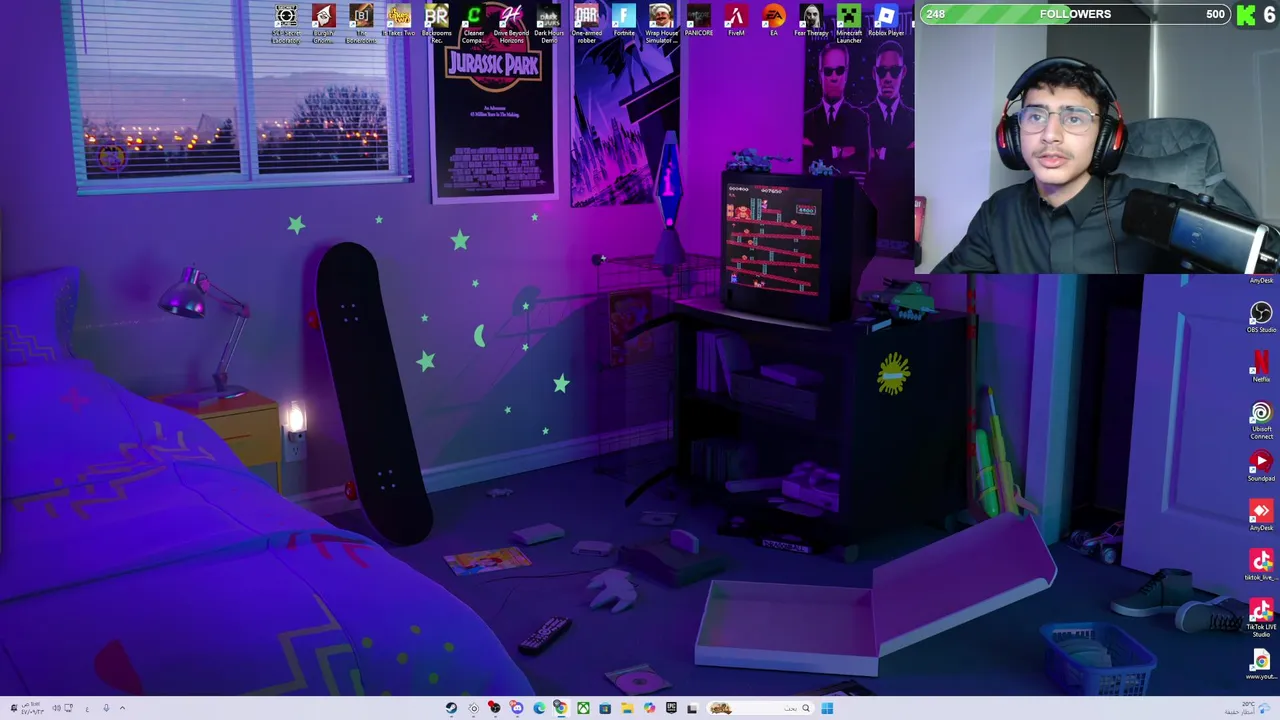Open the OBS Studio desktop icon

(1261, 318)
